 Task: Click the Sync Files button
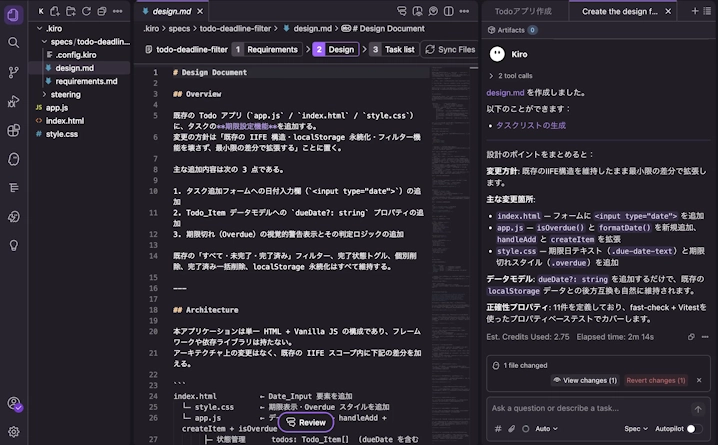[x=450, y=49]
